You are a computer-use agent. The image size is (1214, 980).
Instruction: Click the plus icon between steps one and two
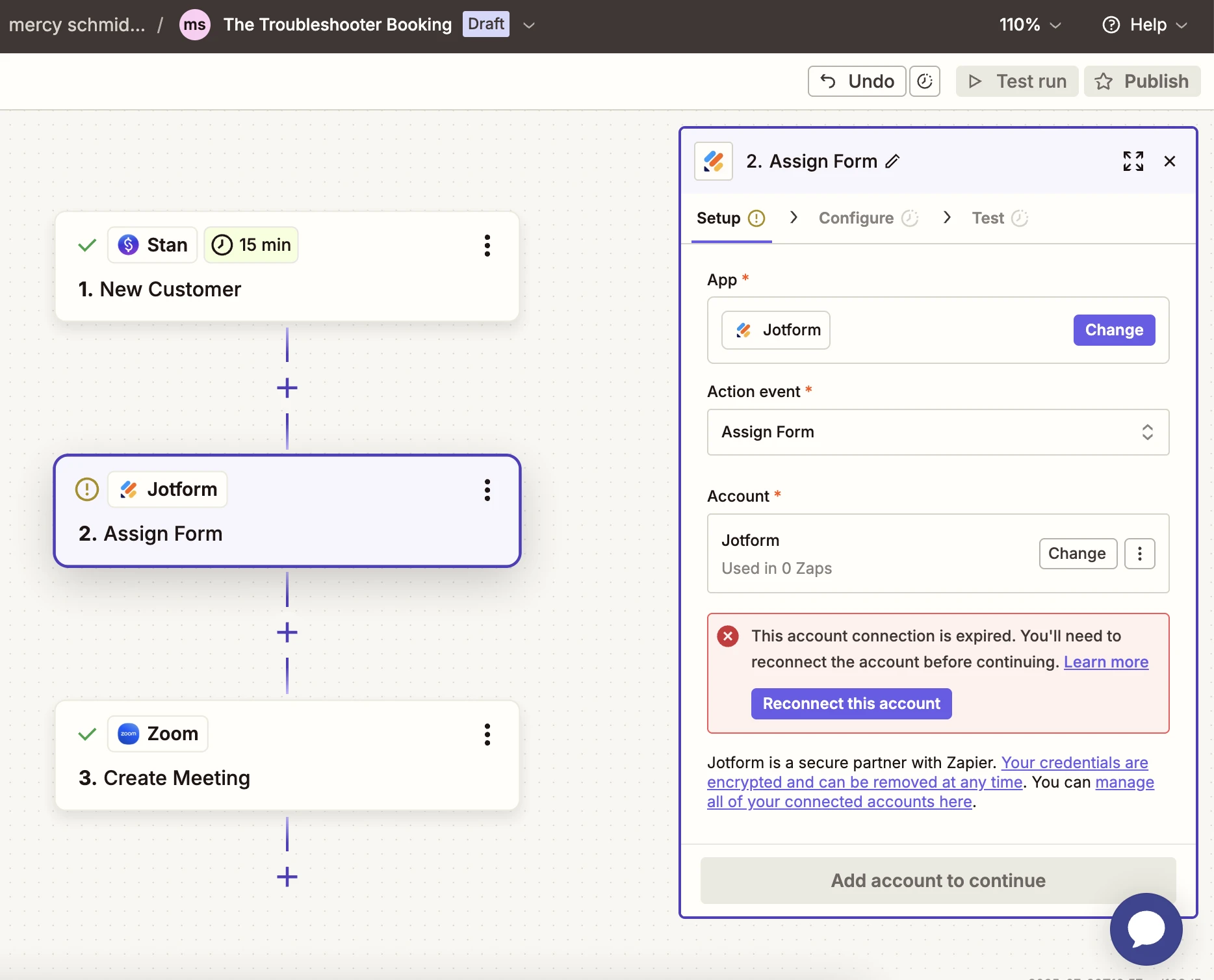pyautogui.click(x=287, y=387)
